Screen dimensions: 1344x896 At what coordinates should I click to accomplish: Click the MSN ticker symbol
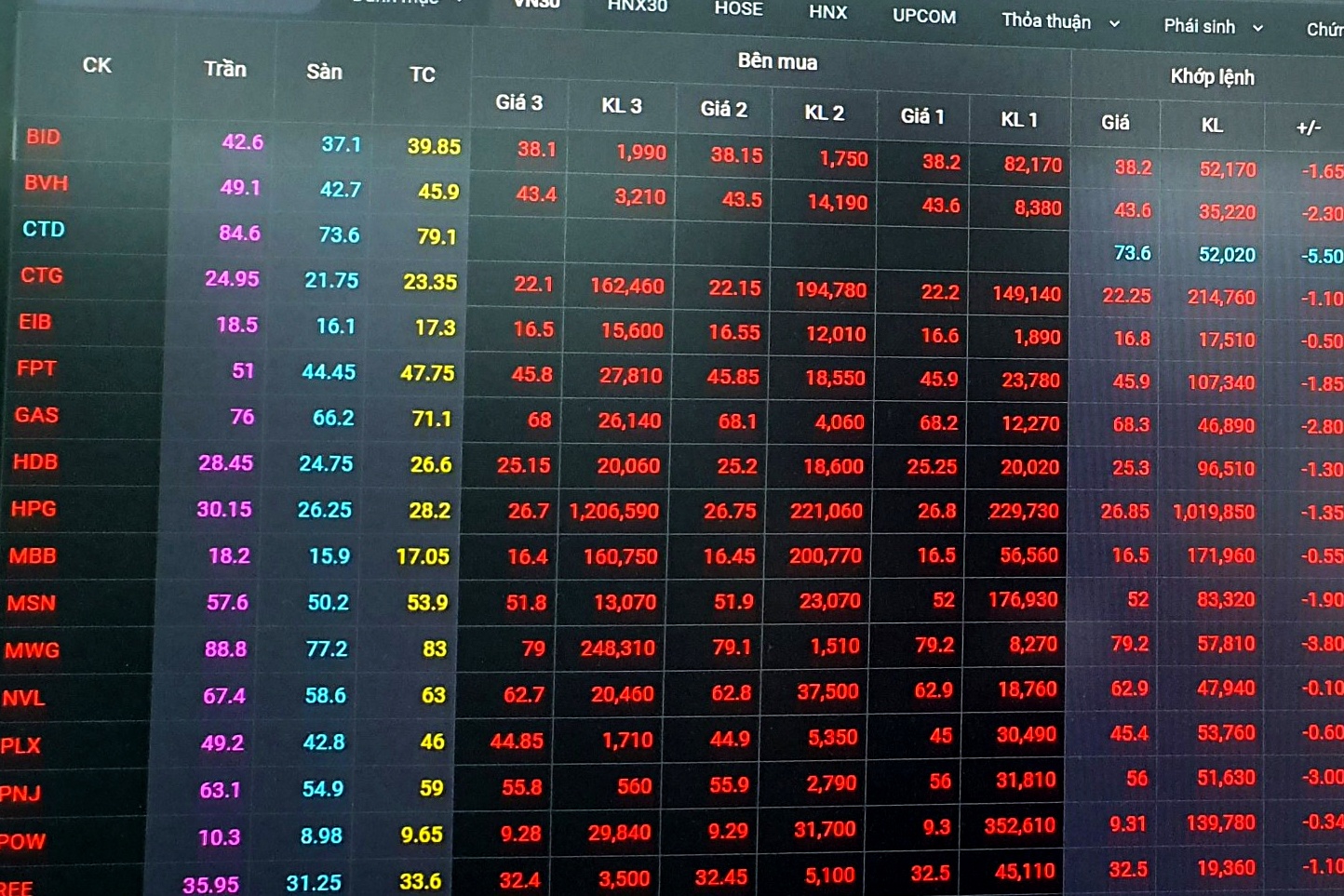pos(31,603)
